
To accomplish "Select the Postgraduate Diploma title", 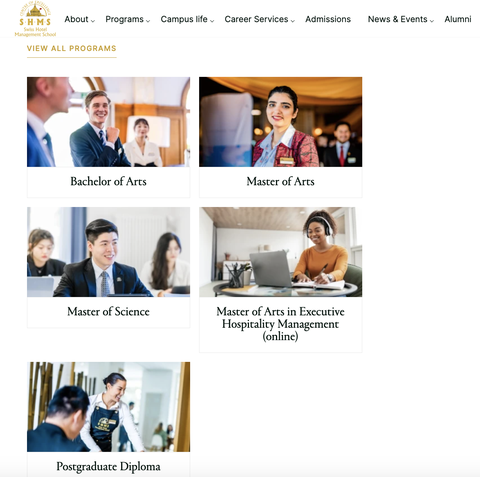I will point(108,466).
